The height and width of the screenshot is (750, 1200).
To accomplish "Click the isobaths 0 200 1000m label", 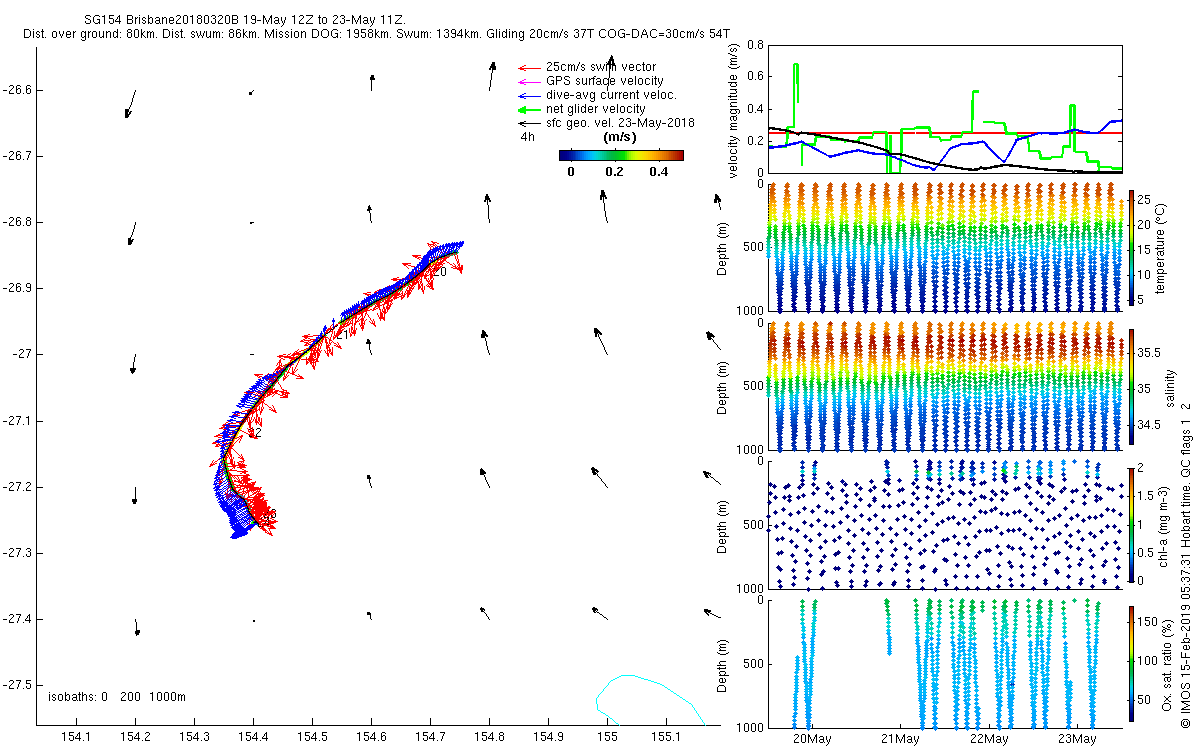I will (x=116, y=696).
